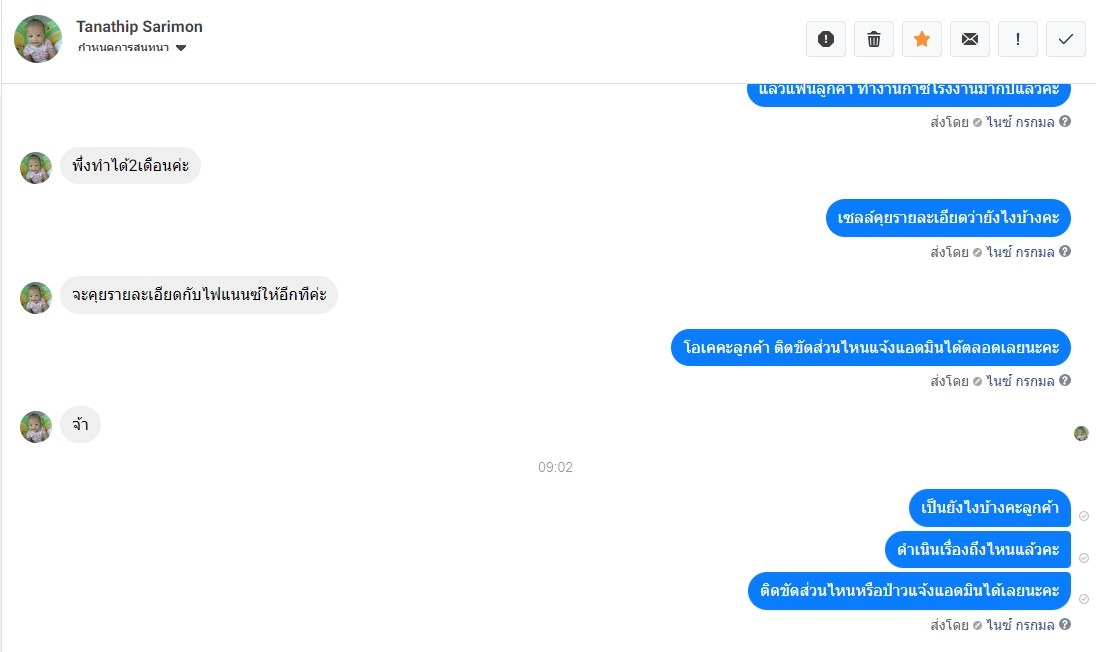This screenshot has height=652, width=1096.
Task: Click the 09:02 timestamp divider
Action: tap(555, 467)
